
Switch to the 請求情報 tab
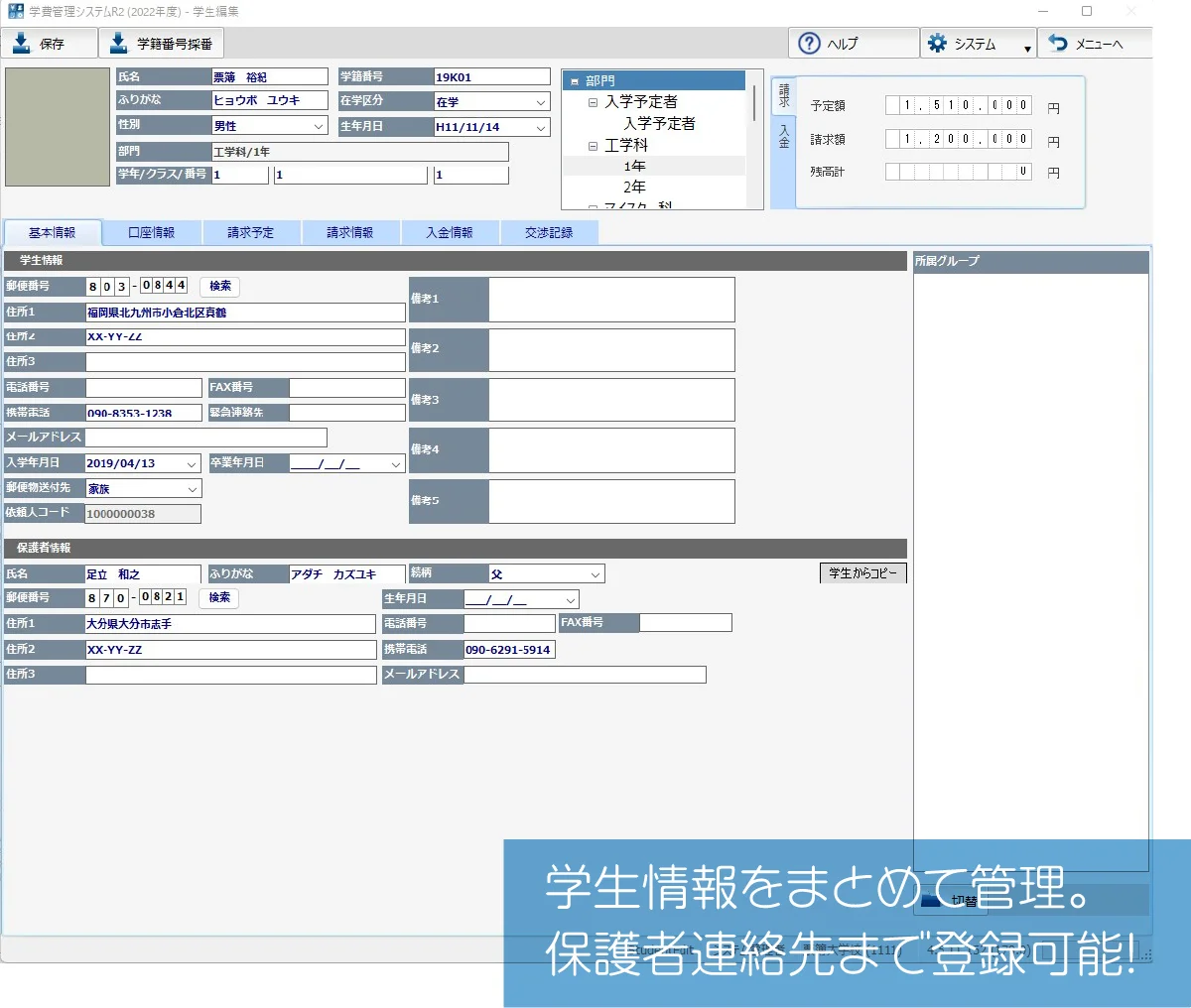350,233
